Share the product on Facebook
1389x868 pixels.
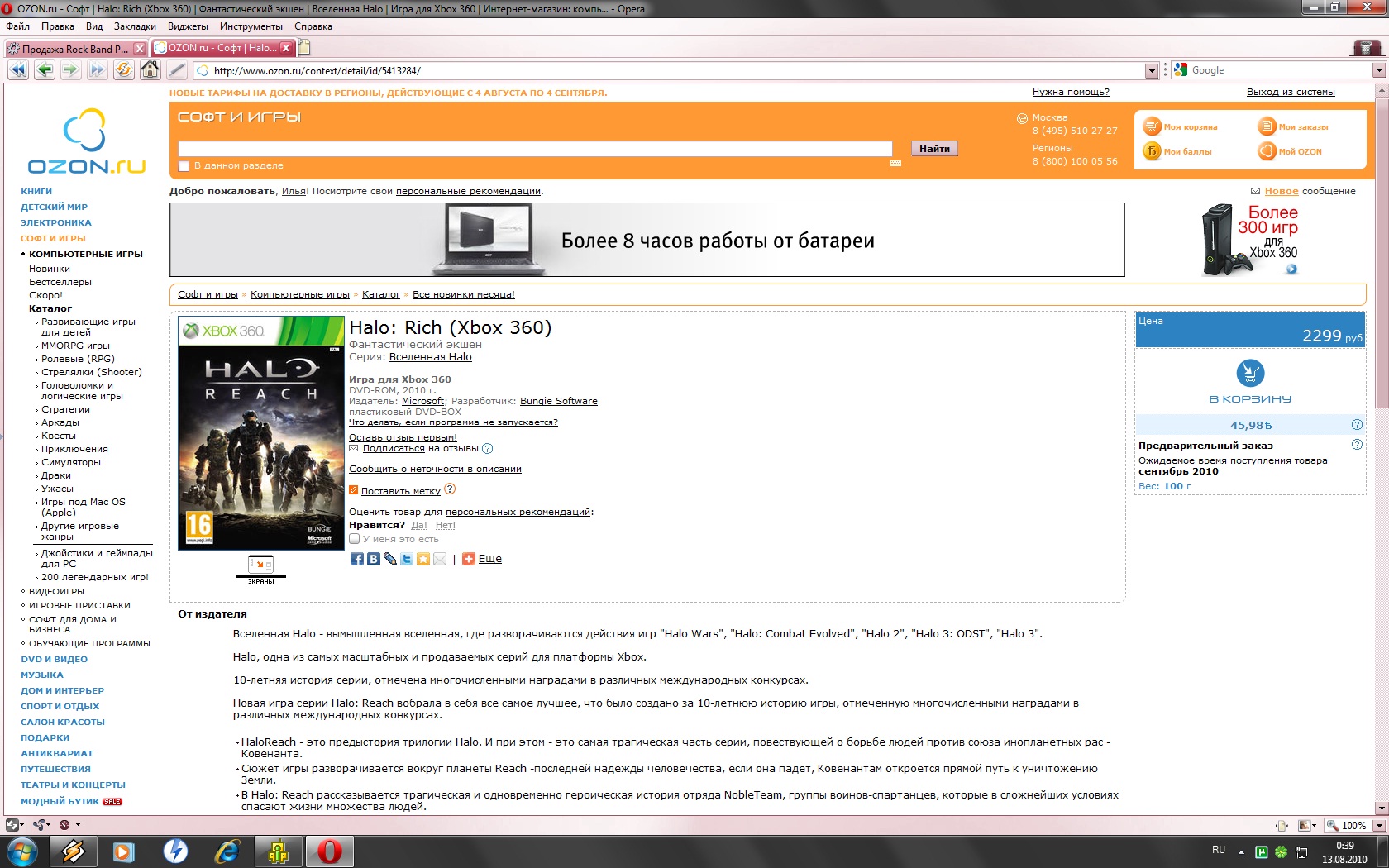click(357, 559)
